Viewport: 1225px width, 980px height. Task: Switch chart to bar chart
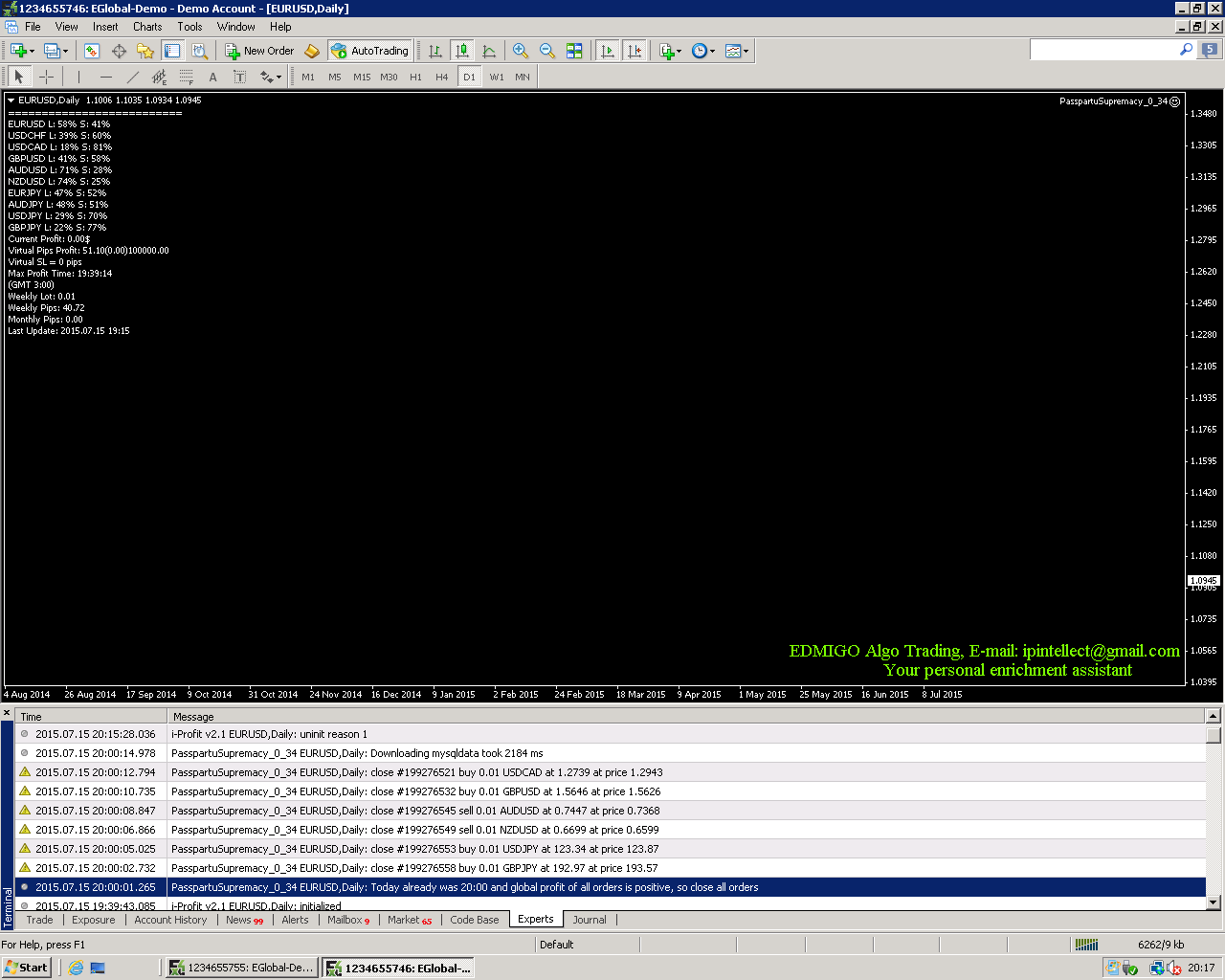pos(435,51)
